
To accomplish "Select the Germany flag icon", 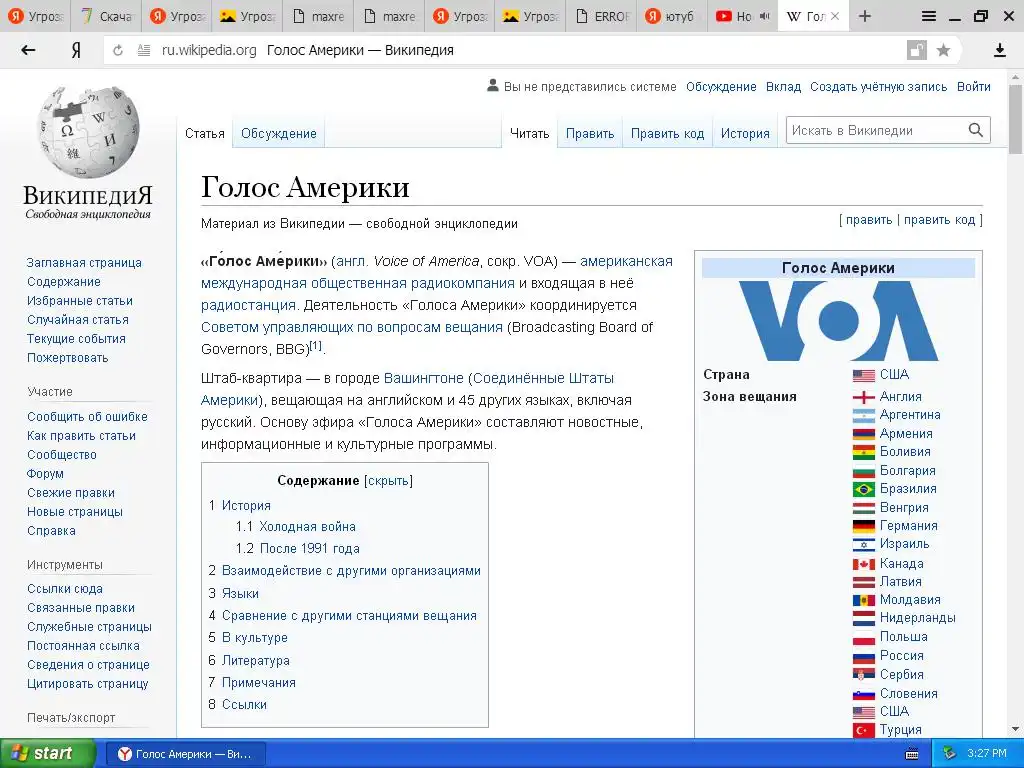I will click(x=863, y=526).
